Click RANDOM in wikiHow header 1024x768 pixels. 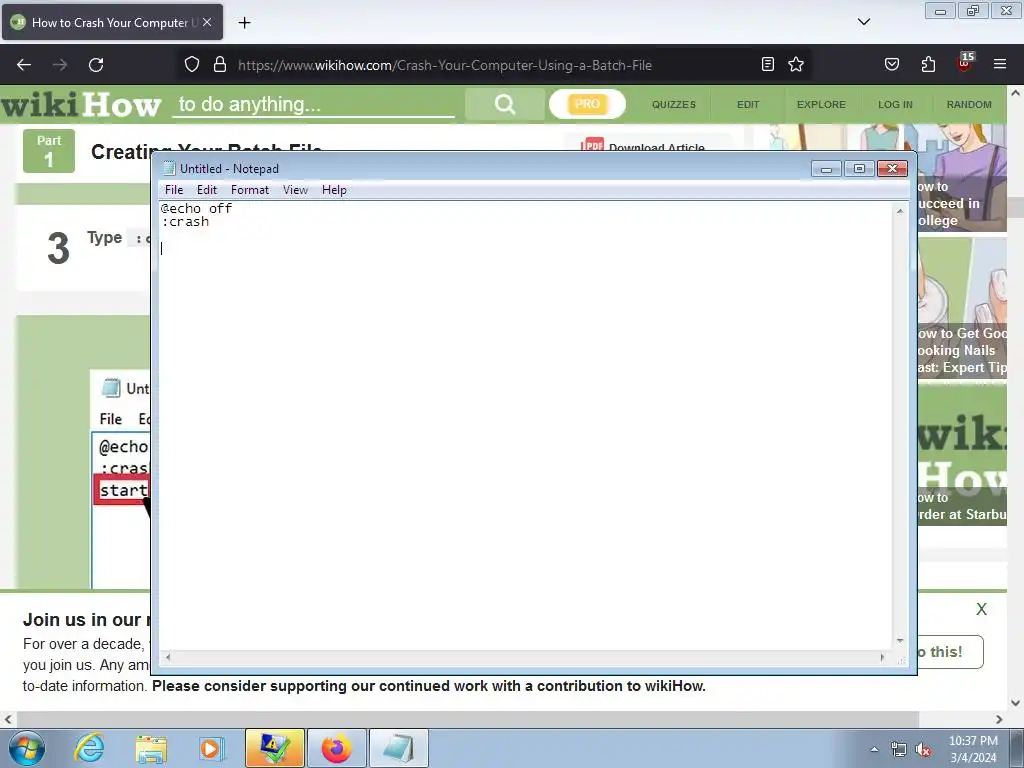[x=969, y=104]
